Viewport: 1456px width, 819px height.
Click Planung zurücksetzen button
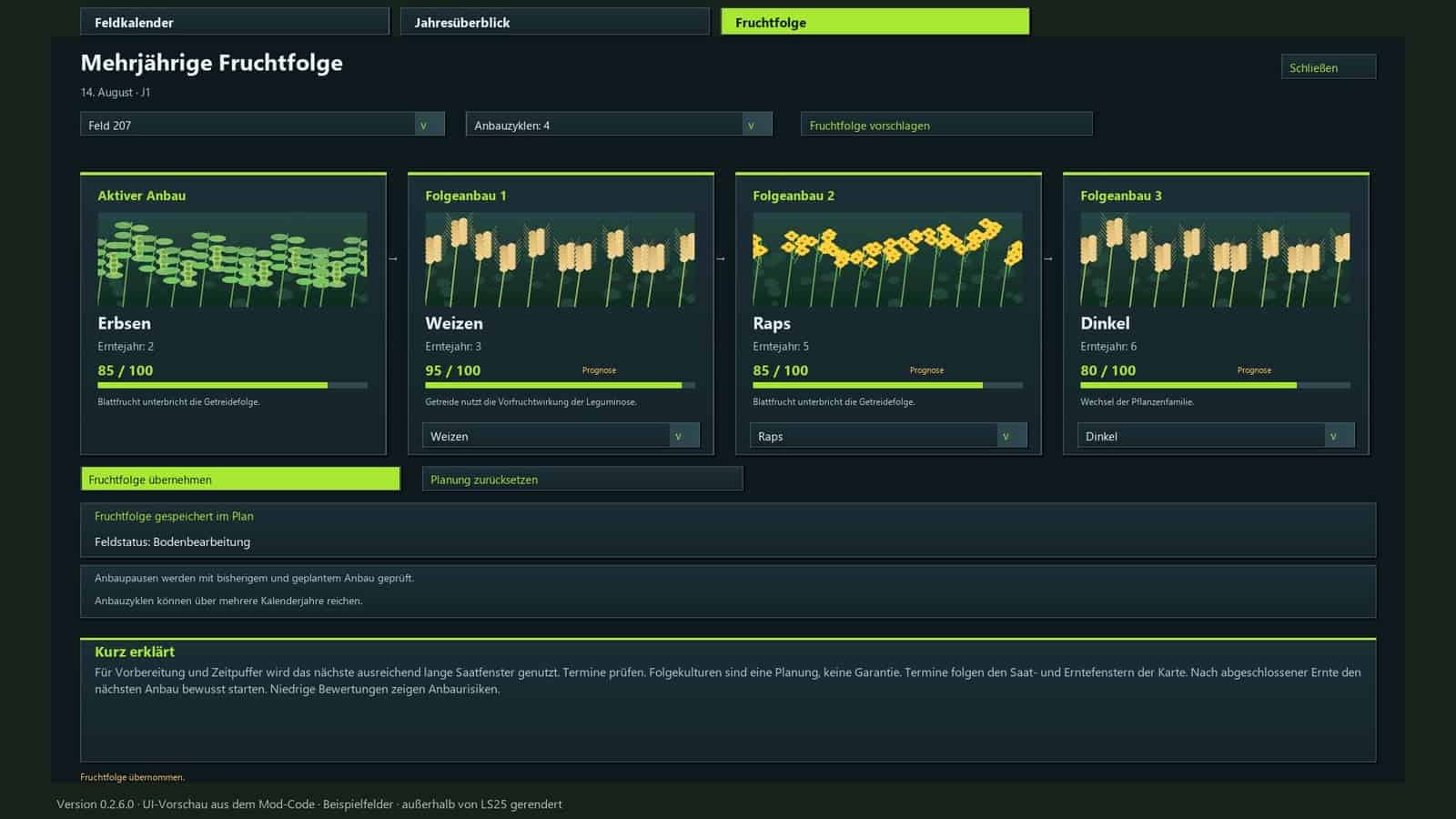pyautogui.click(x=582, y=479)
